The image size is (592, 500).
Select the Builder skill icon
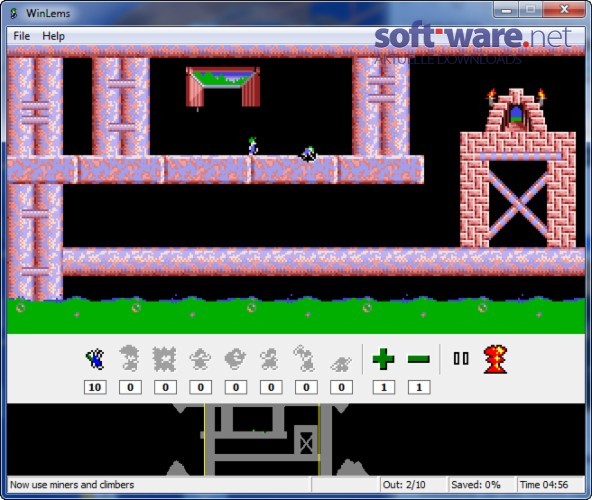click(x=236, y=358)
